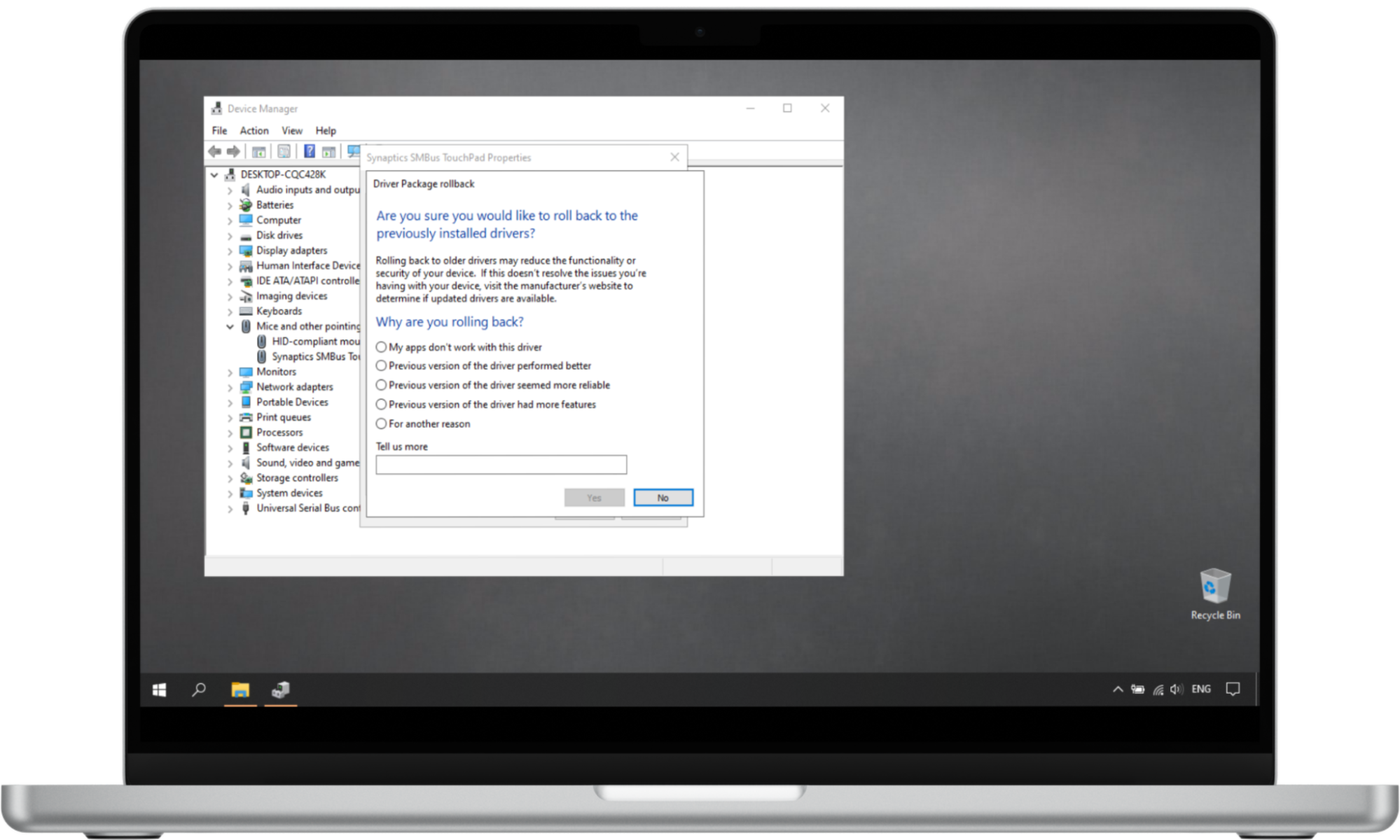
Task: Select IDE ATA/ATAPI controllers entry
Action: pyautogui.click(x=307, y=281)
